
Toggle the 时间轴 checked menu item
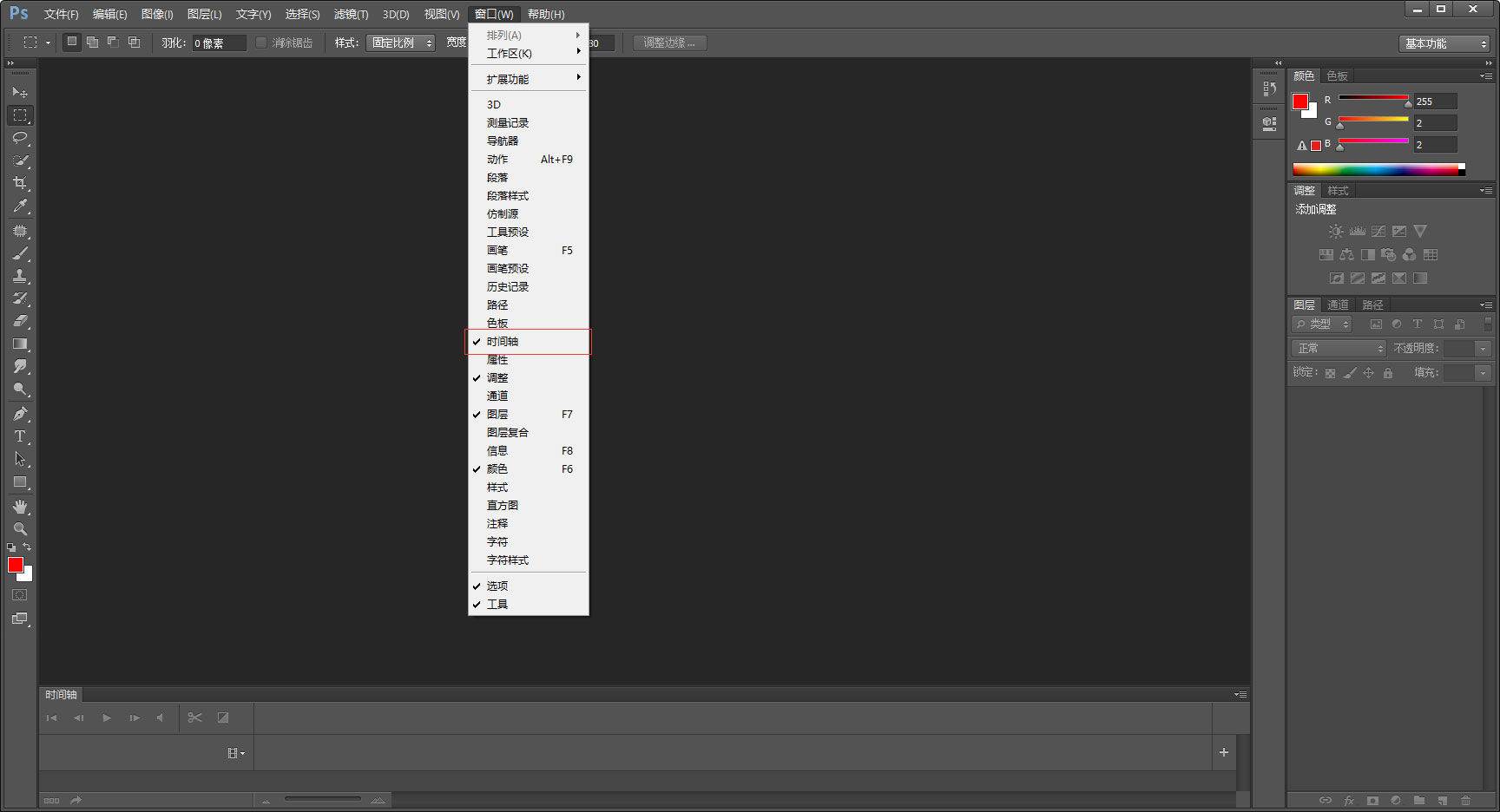click(x=529, y=342)
